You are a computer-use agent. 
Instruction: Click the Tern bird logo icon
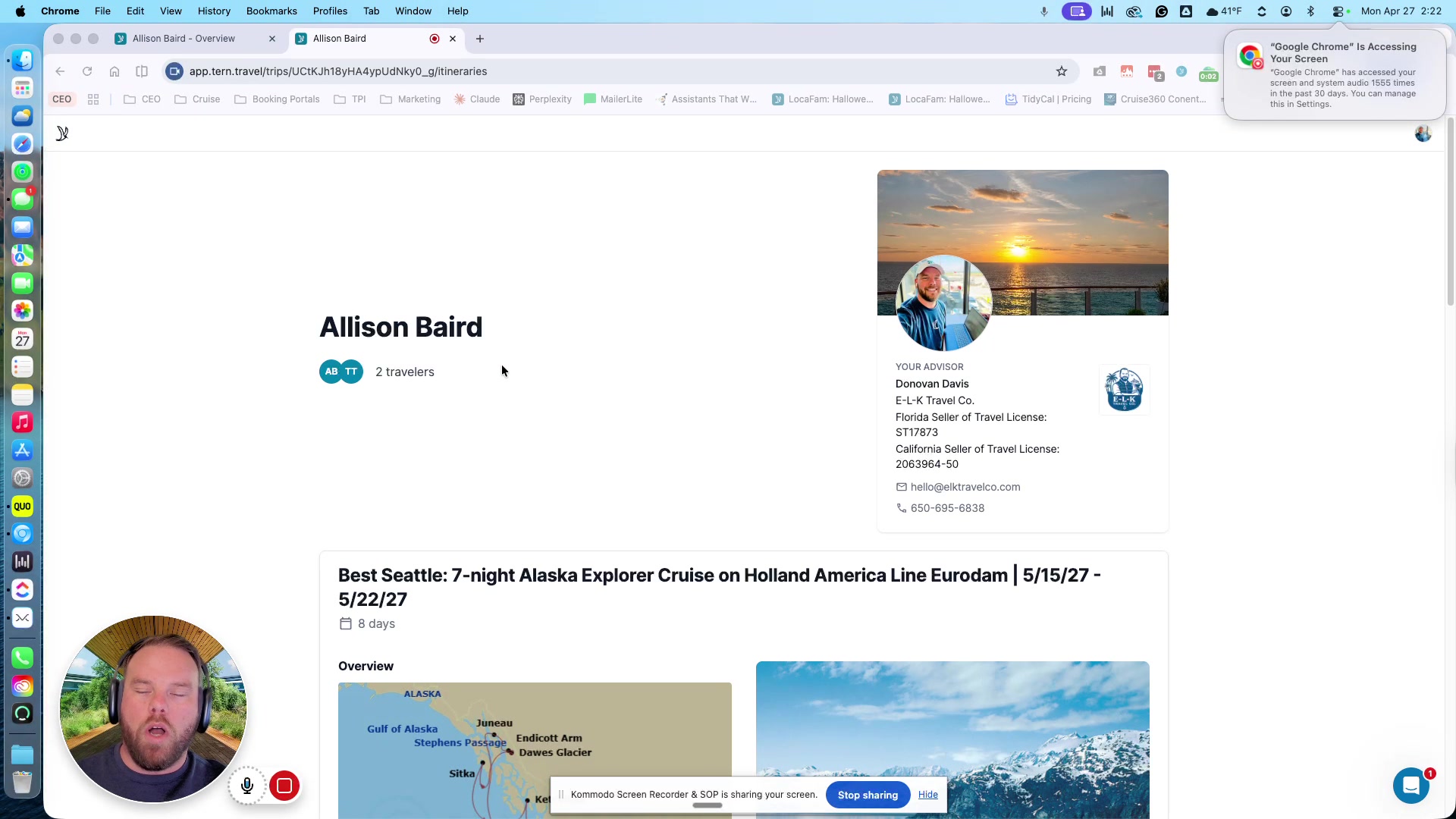[62, 133]
